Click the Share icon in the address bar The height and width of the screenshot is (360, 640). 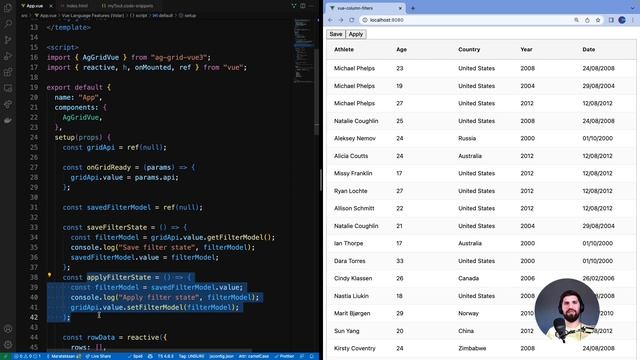click(x=587, y=20)
